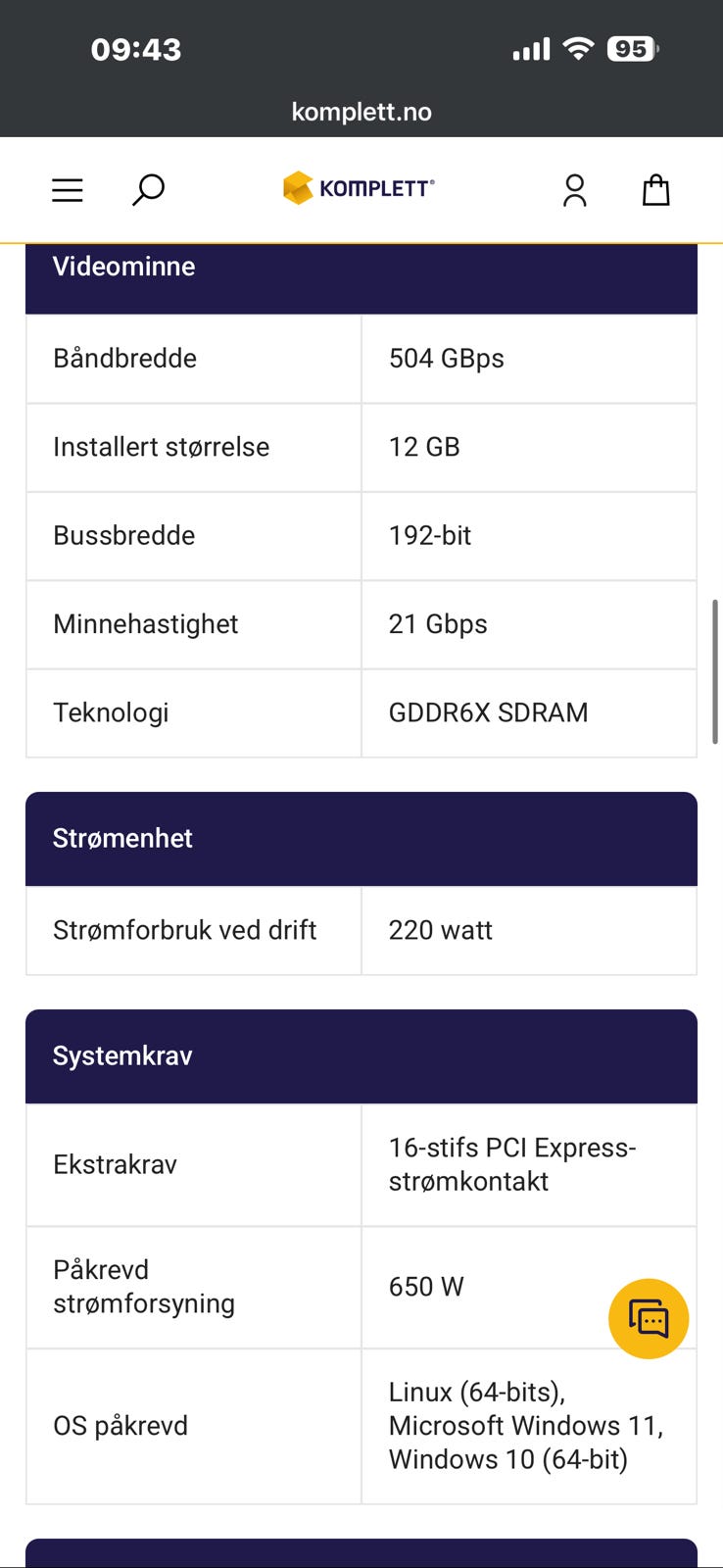Tap the battery level indicator

click(632, 49)
